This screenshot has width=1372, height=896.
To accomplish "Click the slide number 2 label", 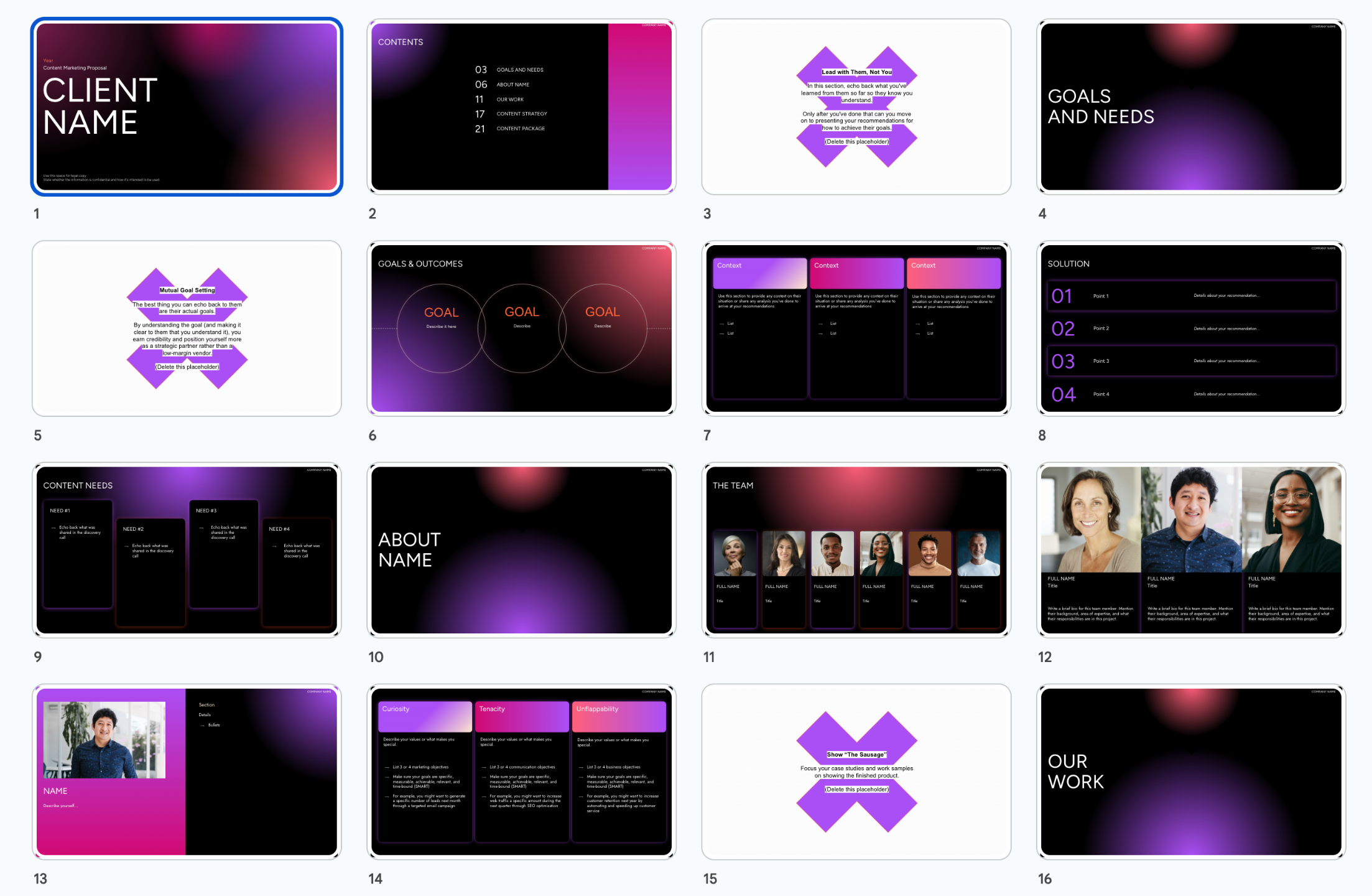I will (373, 214).
